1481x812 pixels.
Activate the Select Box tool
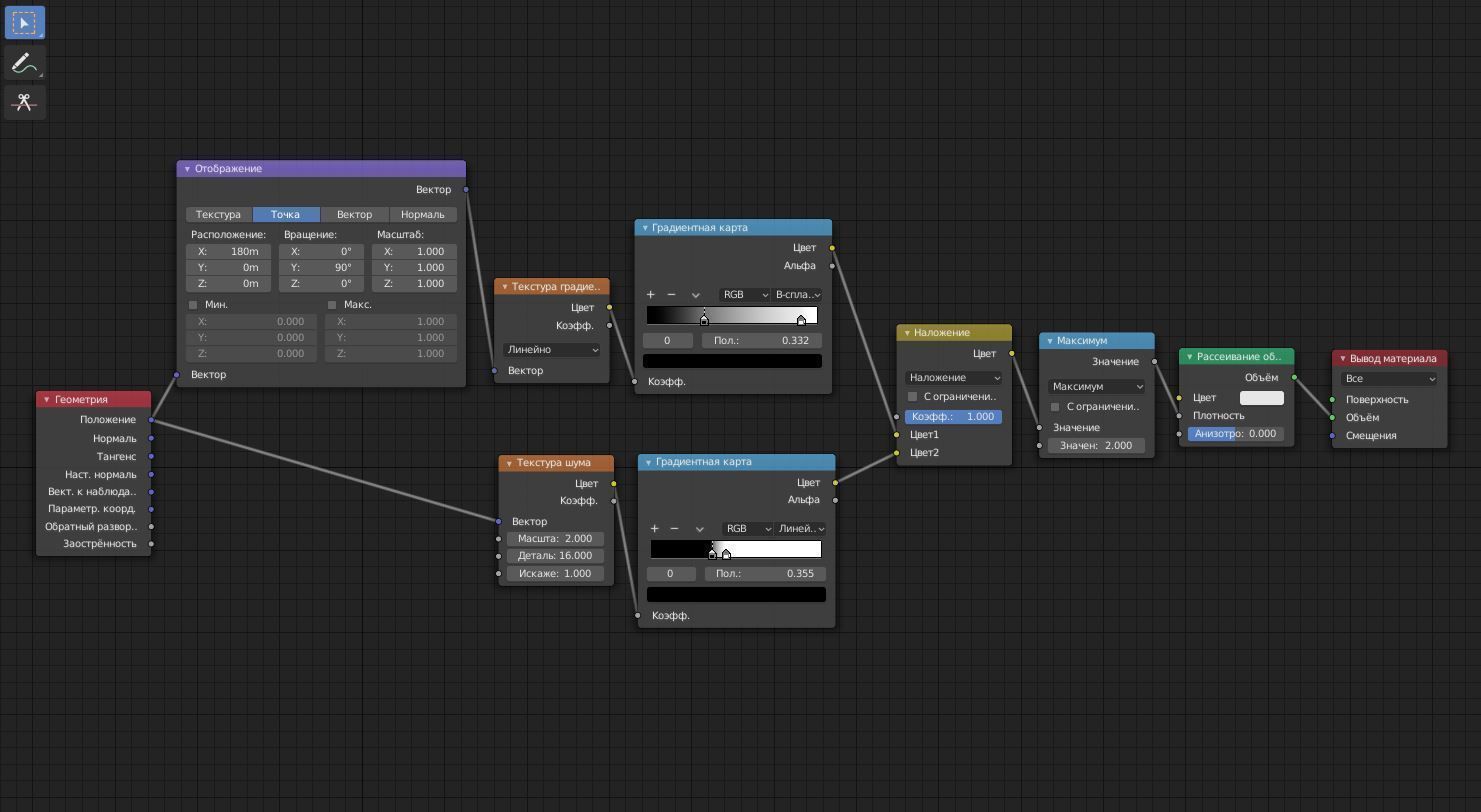tap(24, 22)
